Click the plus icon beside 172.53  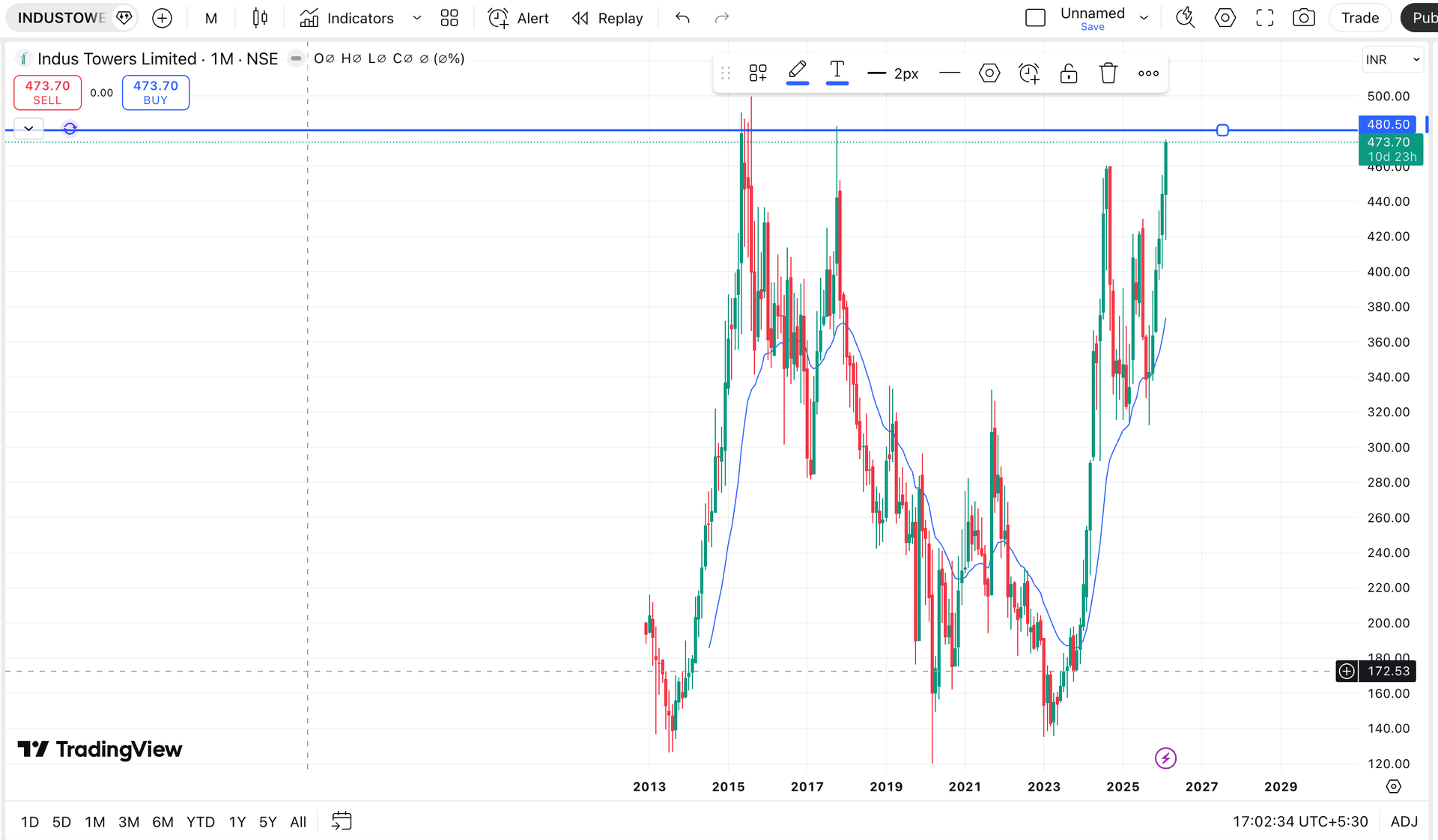coord(1347,671)
